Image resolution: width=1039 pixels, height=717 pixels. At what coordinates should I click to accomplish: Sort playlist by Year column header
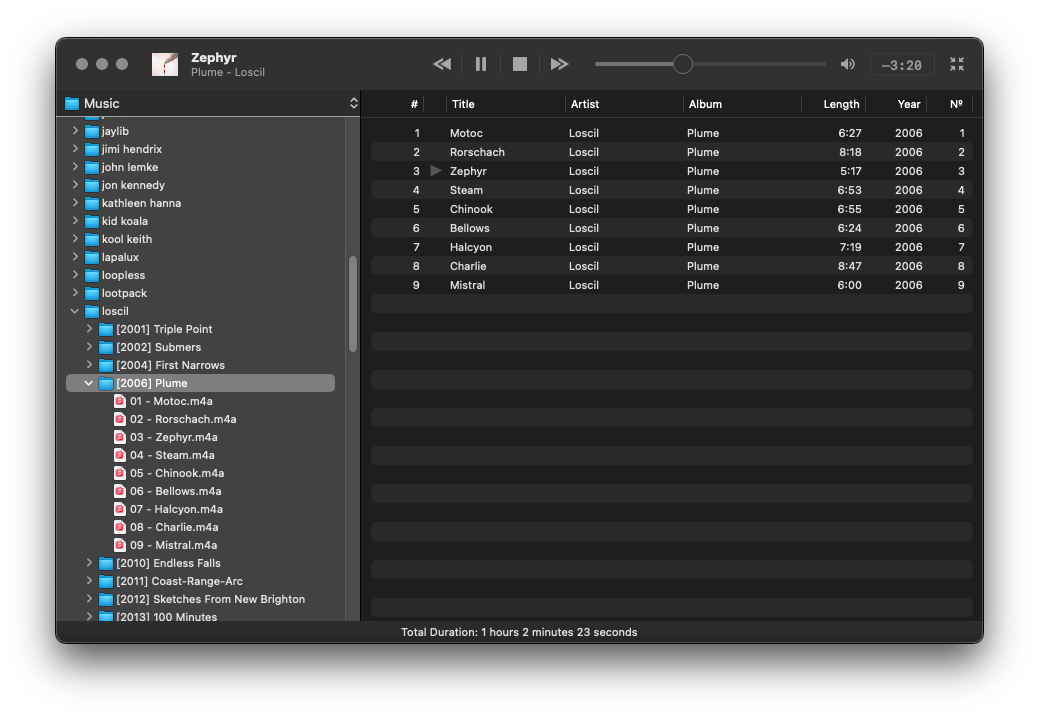point(909,104)
